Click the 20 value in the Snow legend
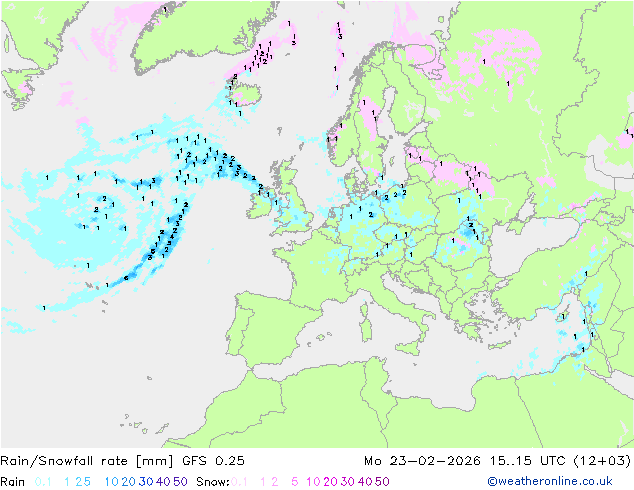This screenshot has height=490, width=634. (330, 482)
